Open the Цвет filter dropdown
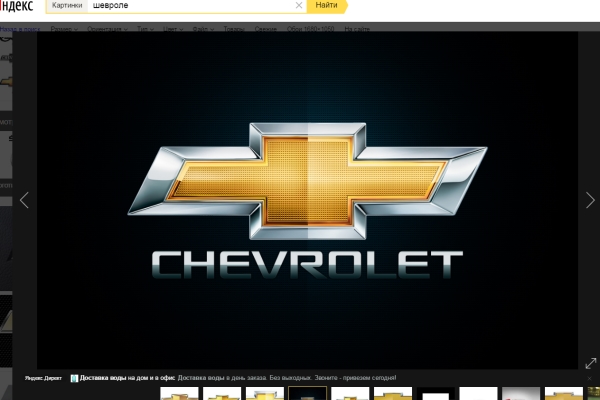This screenshot has height=400, width=600. pyautogui.click(x=173, y=29)
